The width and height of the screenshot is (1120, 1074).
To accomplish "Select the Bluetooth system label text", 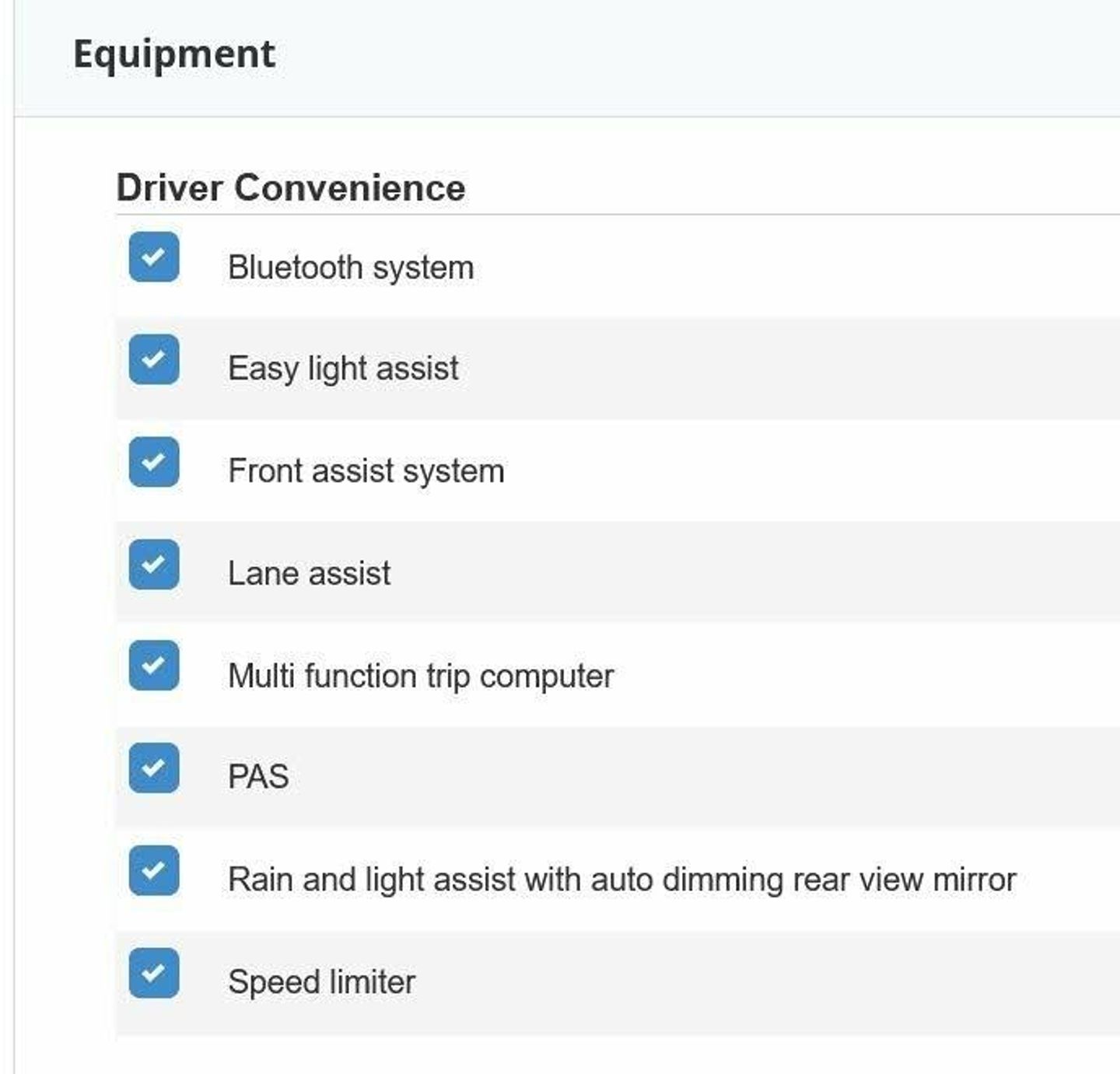I will pos(351,268).
